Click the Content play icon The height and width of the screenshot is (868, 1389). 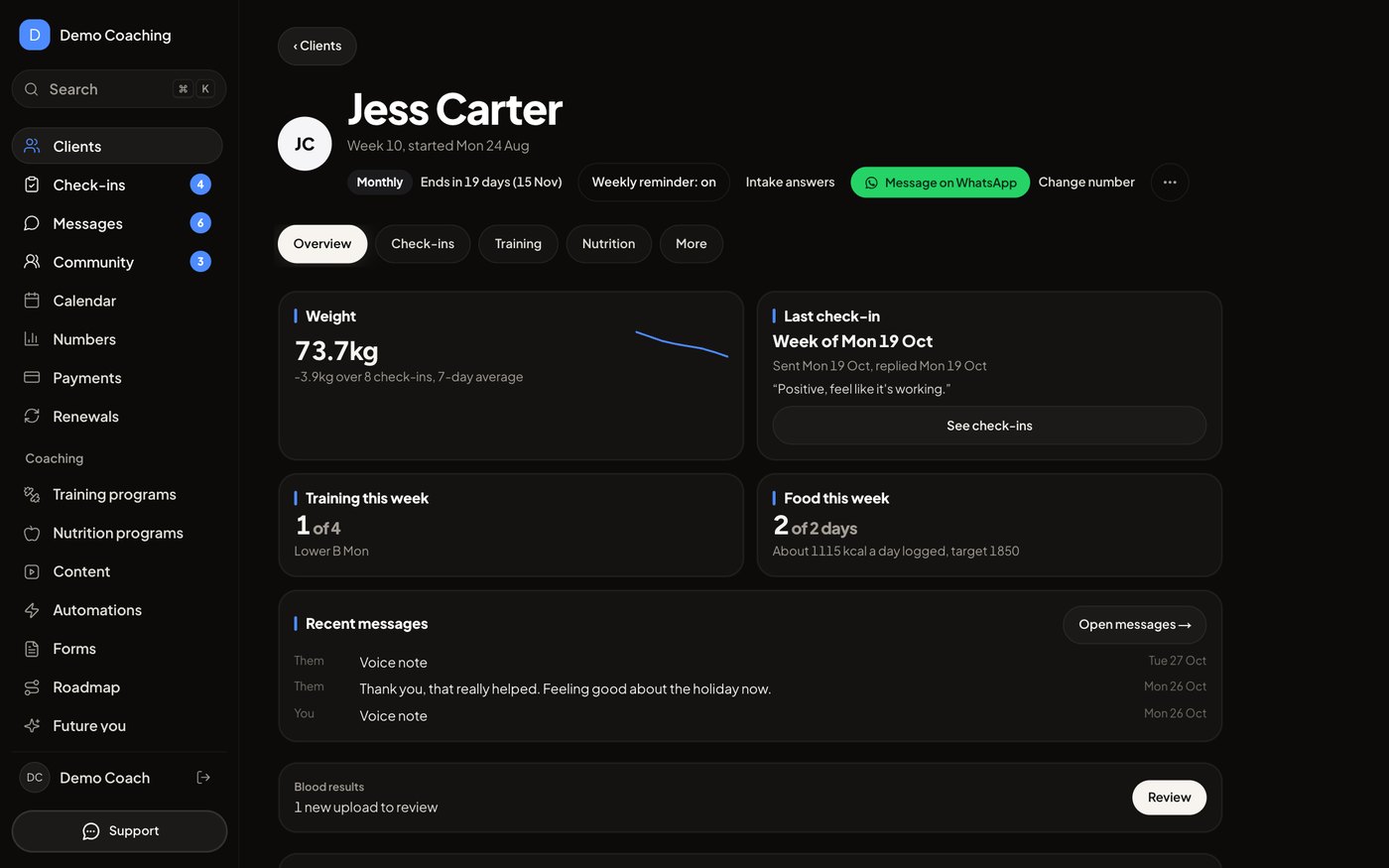tap(32, 571)
